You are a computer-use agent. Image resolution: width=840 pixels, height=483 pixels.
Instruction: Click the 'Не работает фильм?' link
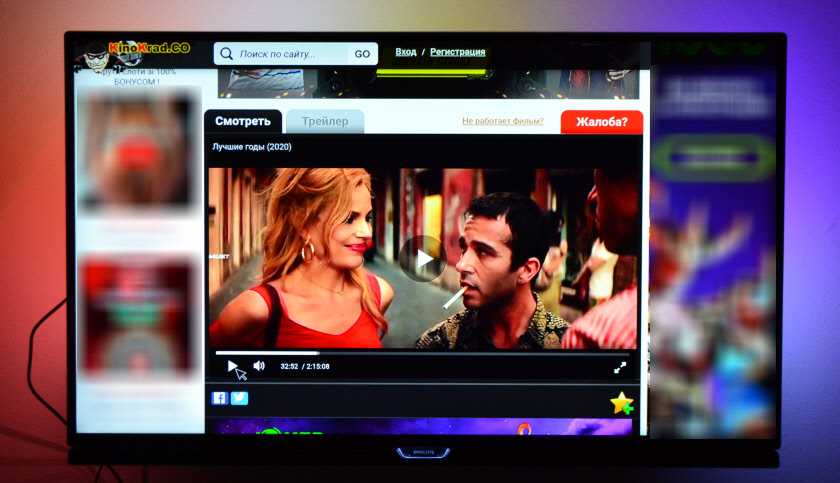[502, 121]
